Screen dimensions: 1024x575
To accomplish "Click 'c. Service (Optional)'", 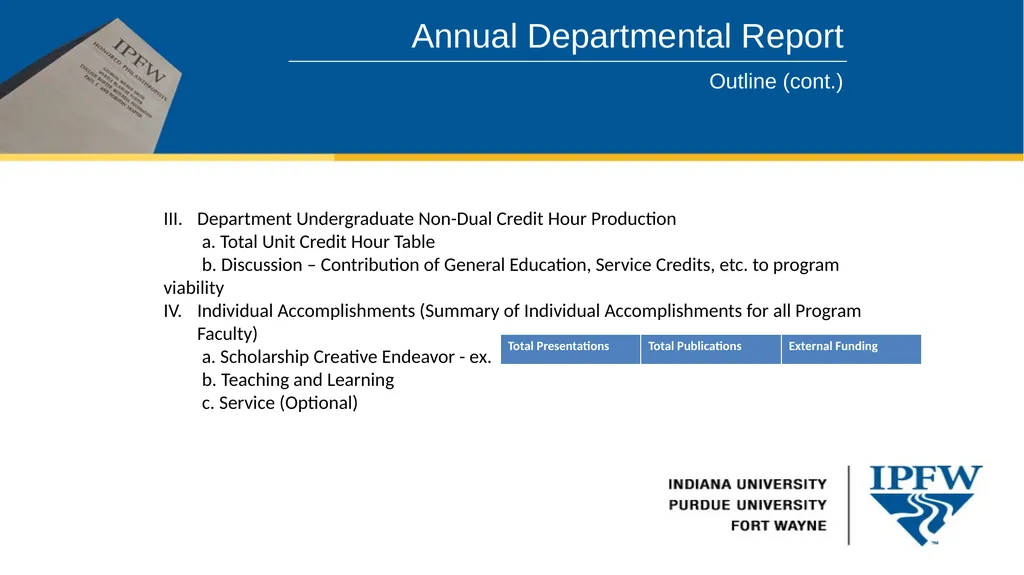I will [x=280, y=403].
